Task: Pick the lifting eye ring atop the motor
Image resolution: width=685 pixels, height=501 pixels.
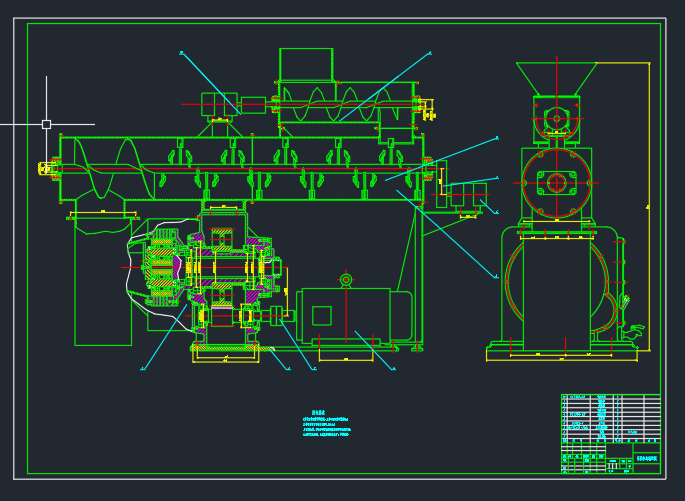Action: [x=346, y=280]
